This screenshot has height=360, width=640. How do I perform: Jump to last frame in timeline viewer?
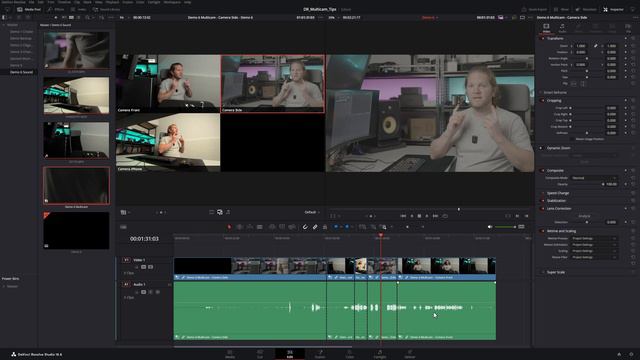(435, 216)
